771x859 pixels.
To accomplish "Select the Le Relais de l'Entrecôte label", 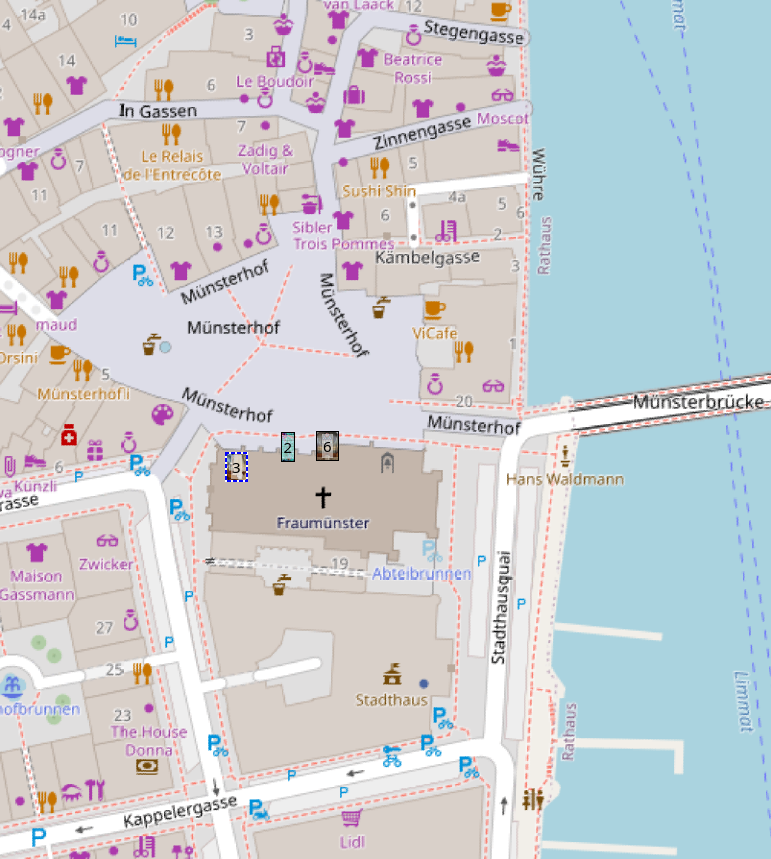I will (171, 165).
